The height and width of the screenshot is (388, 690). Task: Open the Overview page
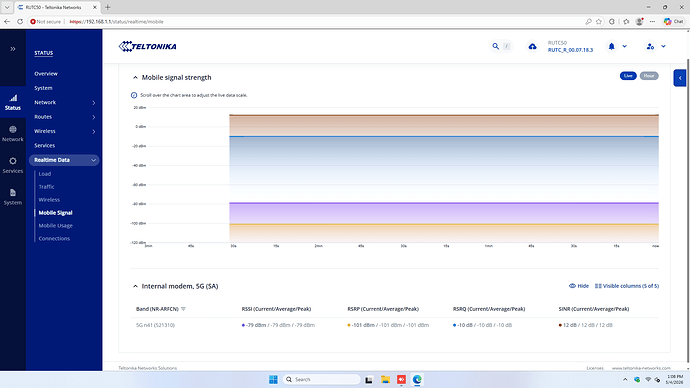(x=46, y=73)
